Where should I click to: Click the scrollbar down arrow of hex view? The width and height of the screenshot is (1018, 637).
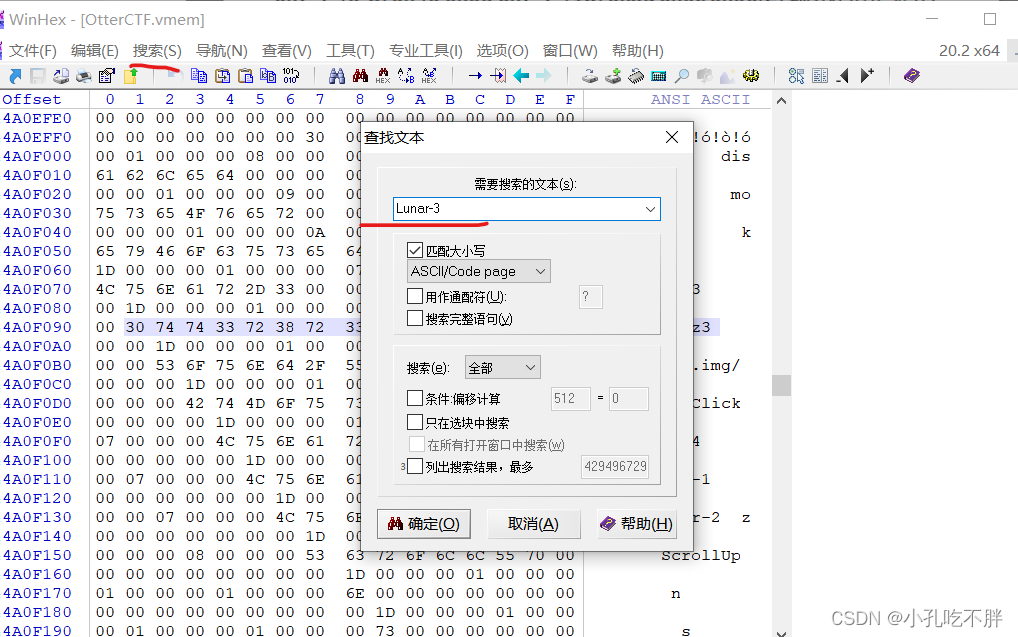point(781,632)
